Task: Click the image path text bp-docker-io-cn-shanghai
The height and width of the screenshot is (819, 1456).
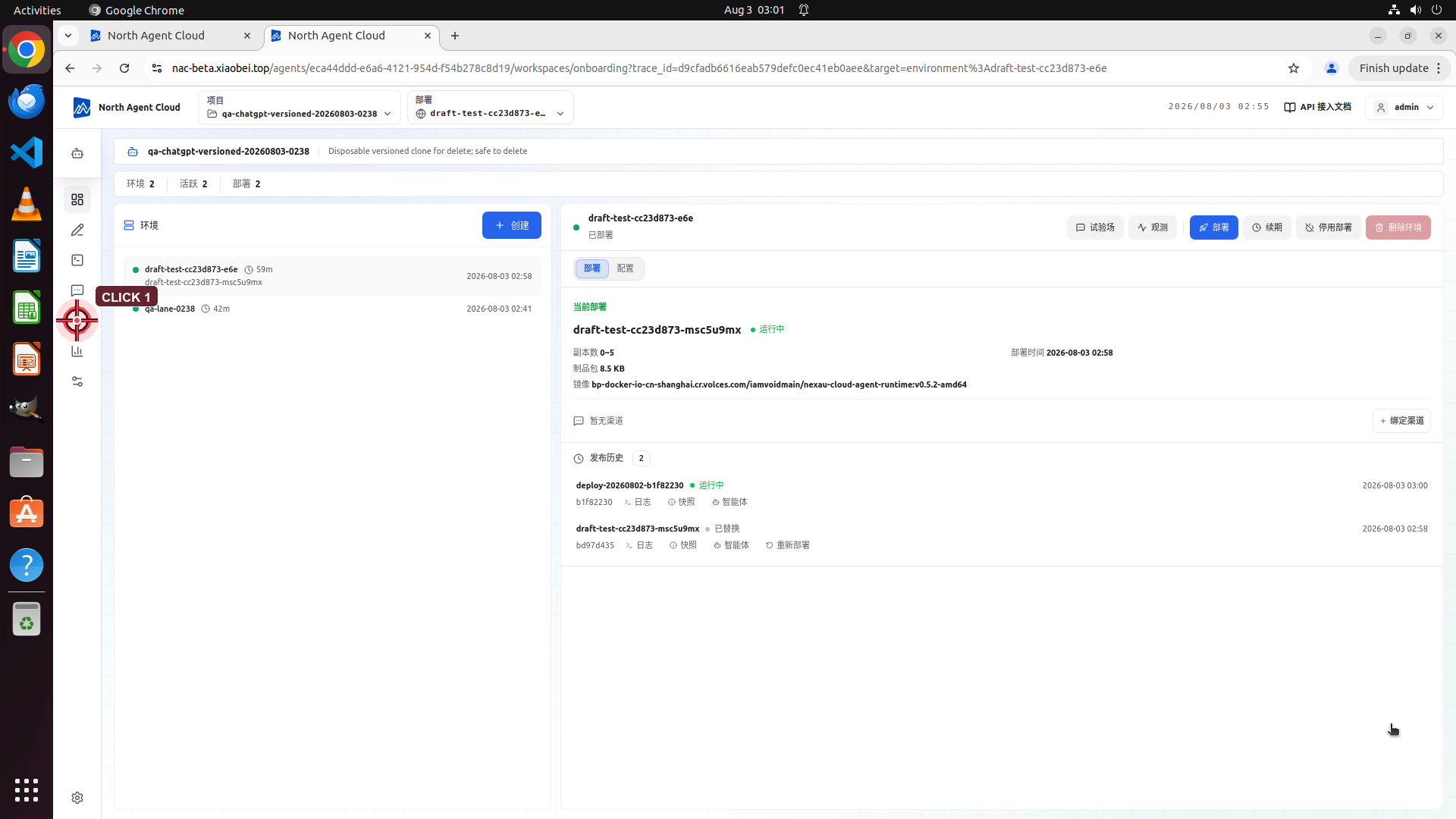Action: coord(779,384)
